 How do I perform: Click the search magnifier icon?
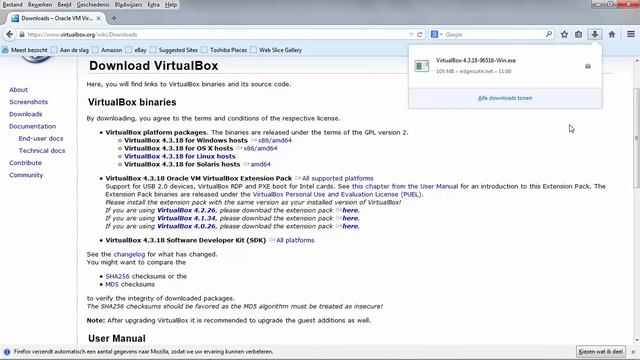(549, 34)
